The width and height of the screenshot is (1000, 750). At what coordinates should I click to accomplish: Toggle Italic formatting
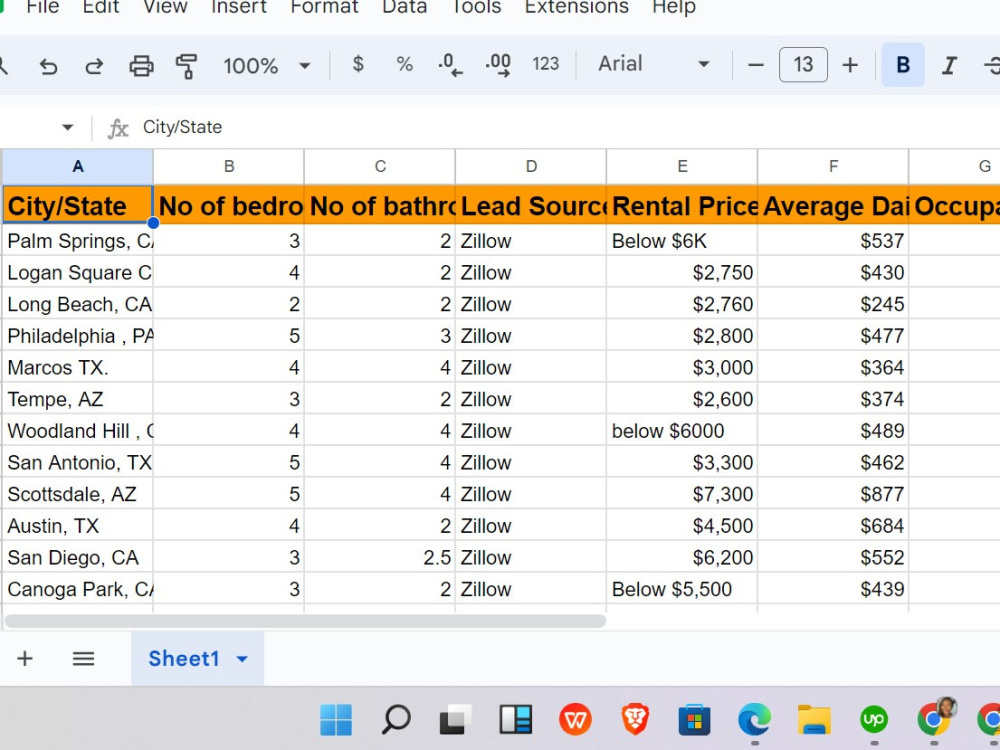tap(949, 65)
